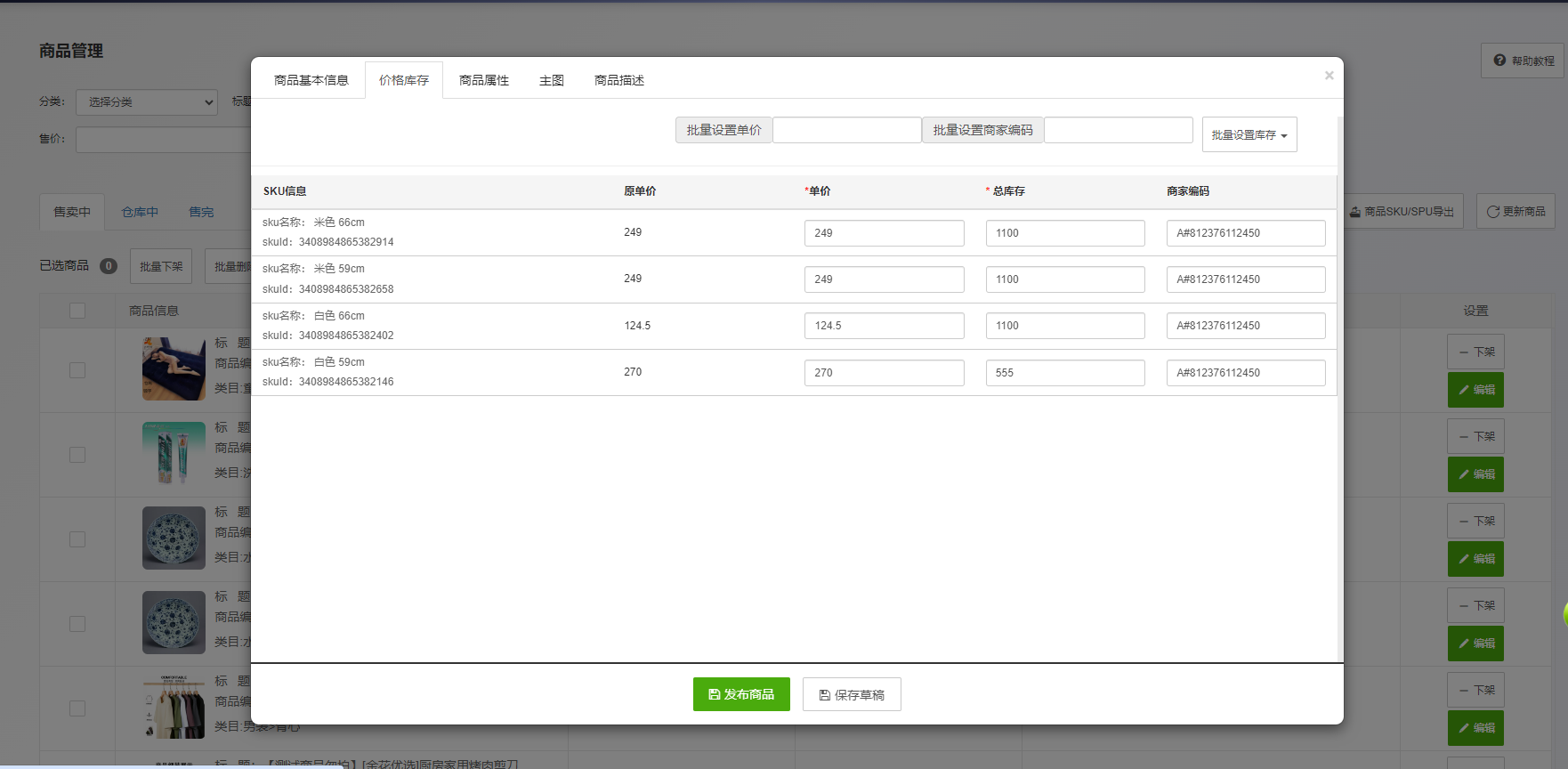Click the 发布商品 publish button

click(x=741, y=694)
